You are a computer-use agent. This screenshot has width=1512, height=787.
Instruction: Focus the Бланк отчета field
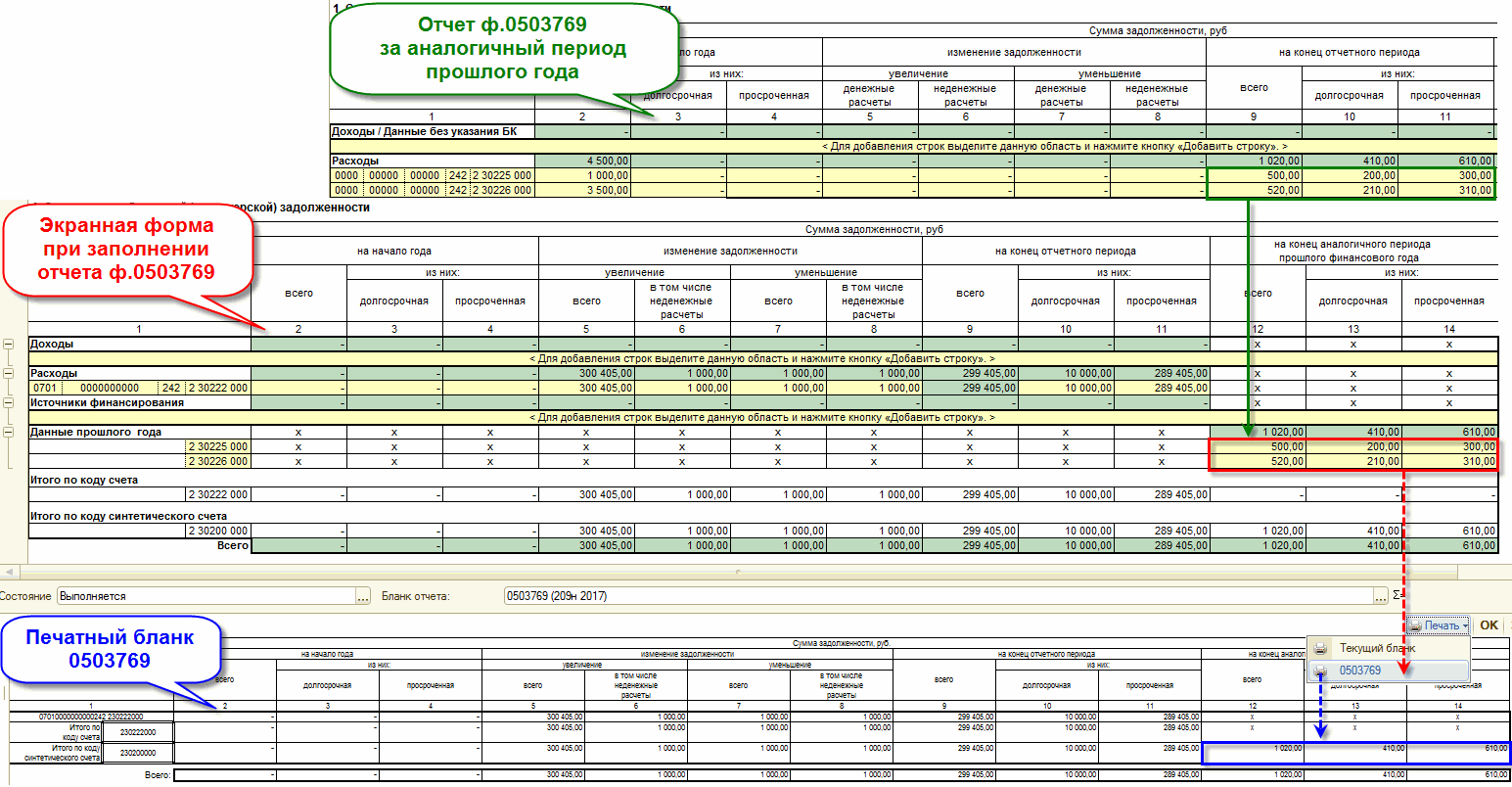[x=938, y=595]
